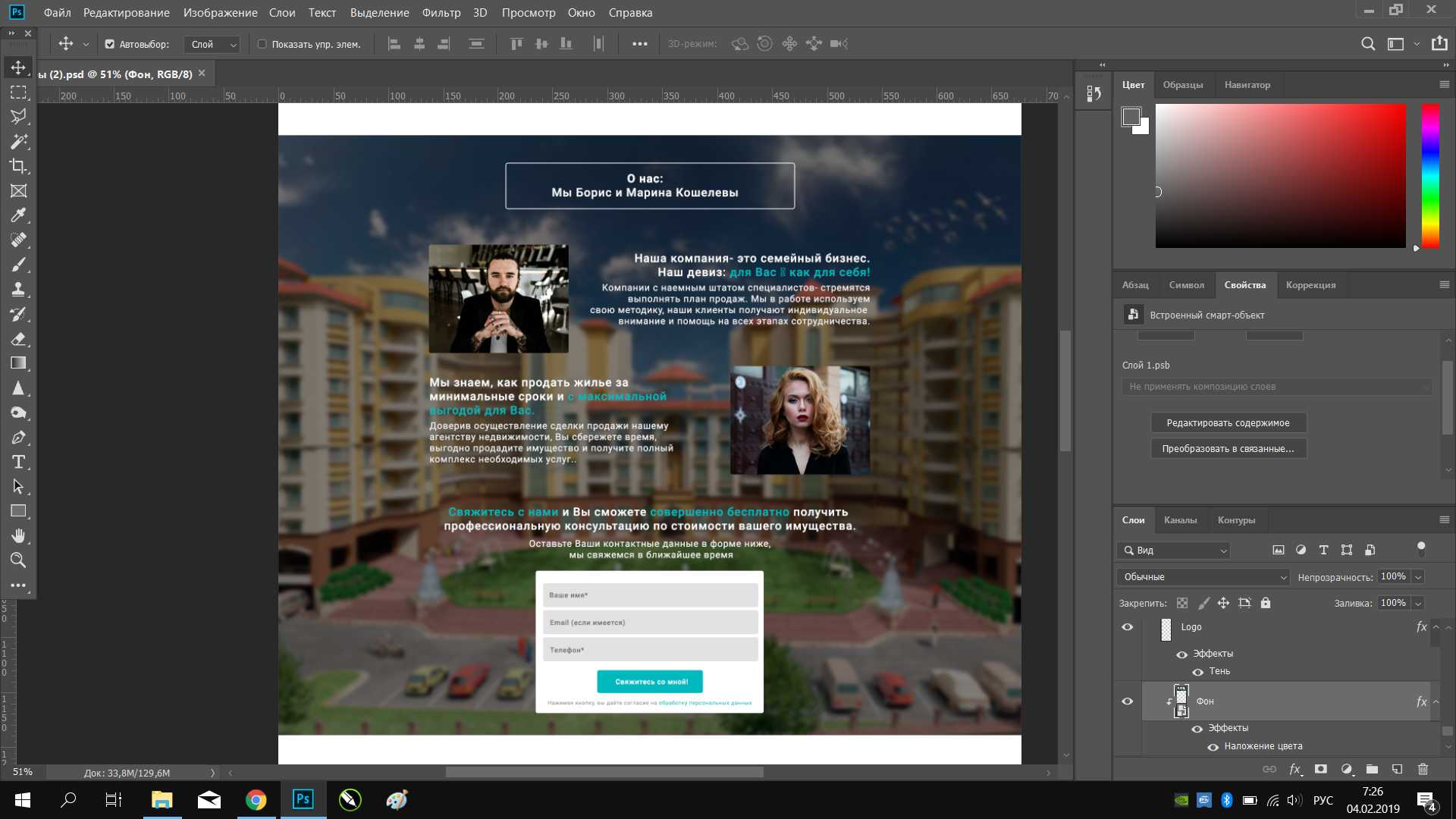Create a new group folder in Layers panel
This screenshot has height=819, width=1456.
1372,769
